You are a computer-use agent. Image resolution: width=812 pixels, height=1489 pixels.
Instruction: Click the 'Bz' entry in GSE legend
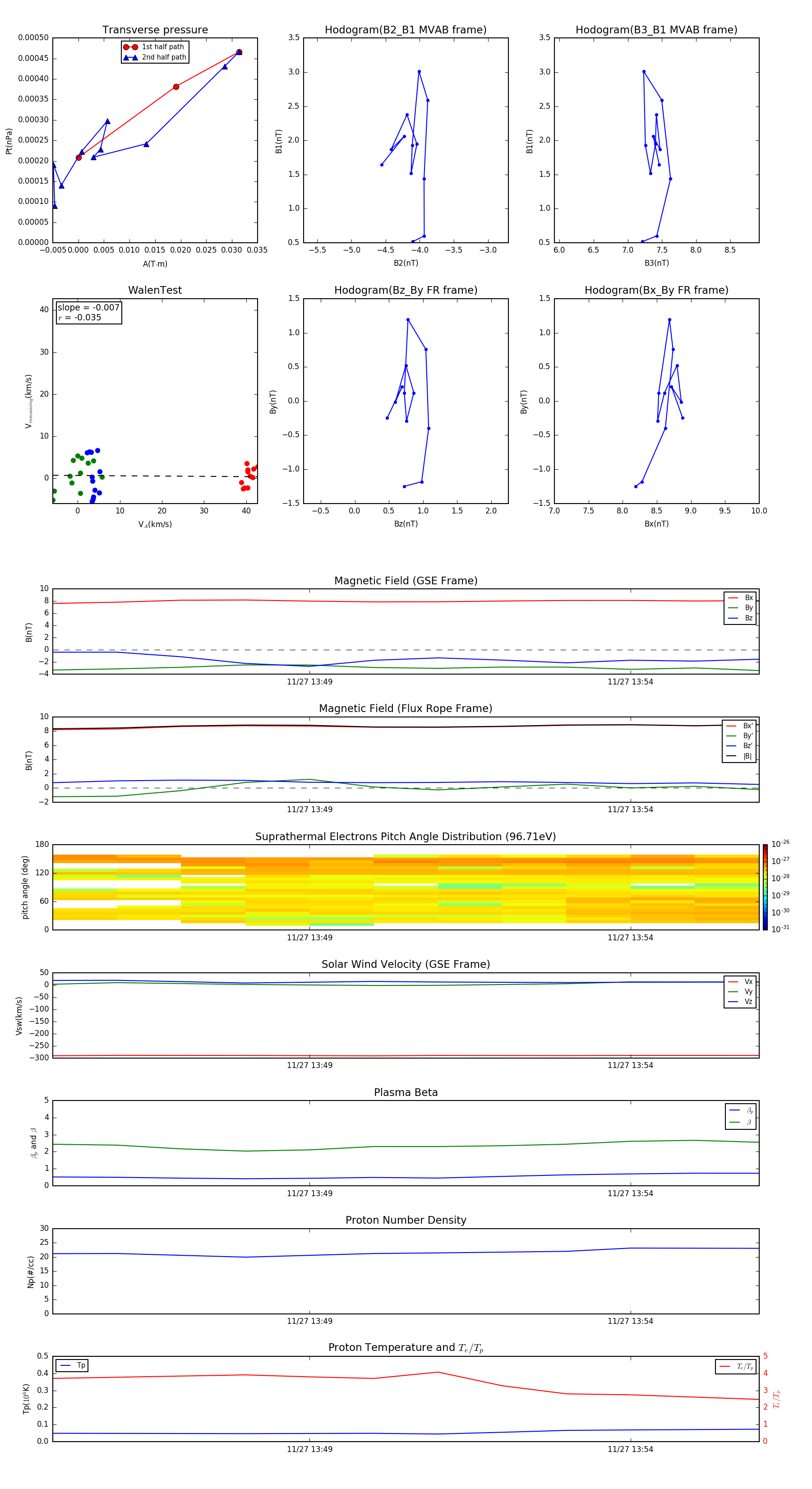pos(741,618)
